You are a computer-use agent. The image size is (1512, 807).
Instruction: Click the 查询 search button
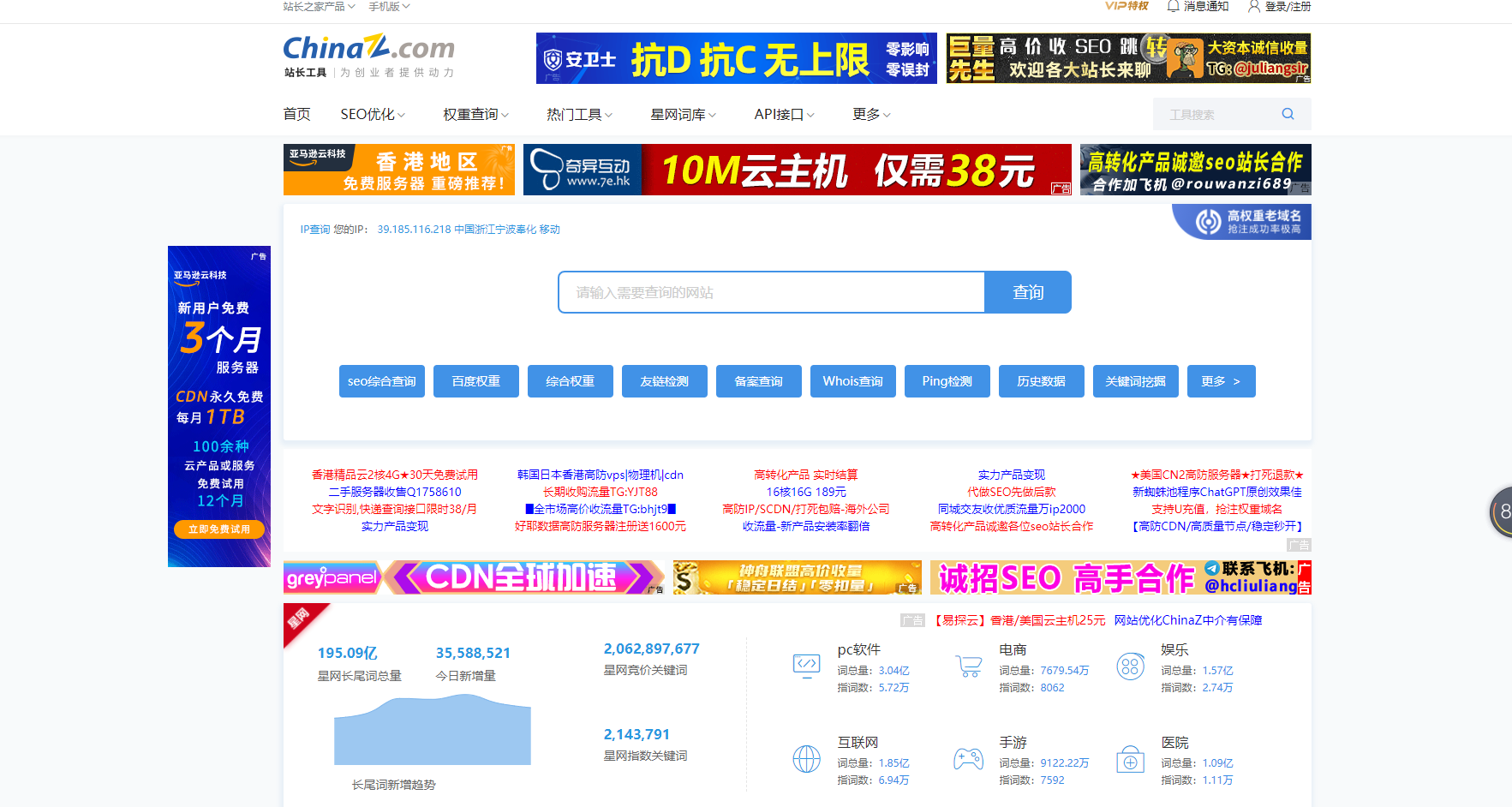click(x=1028, y=292)
